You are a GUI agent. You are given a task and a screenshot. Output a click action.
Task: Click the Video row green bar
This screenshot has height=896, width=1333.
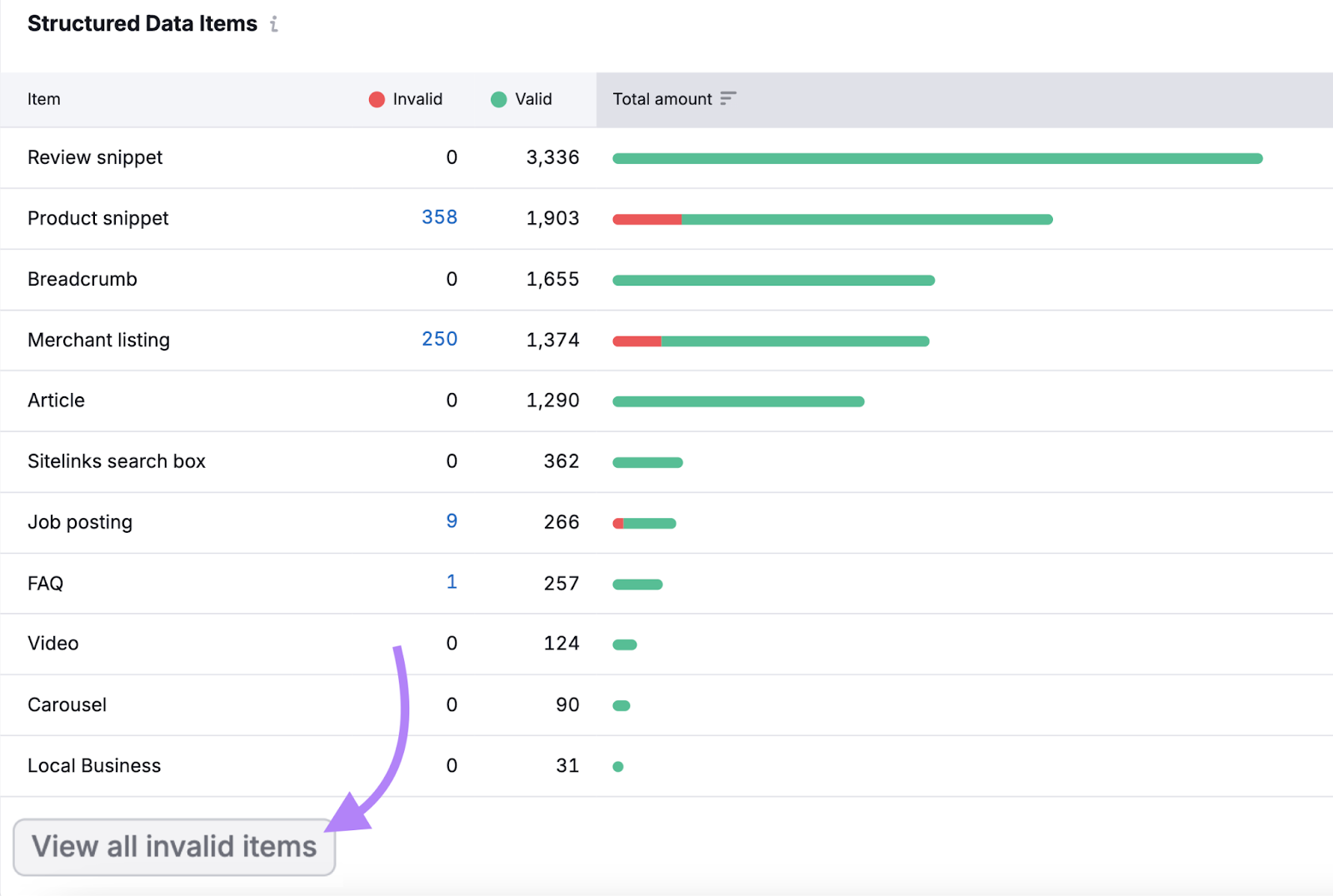[x=625, y=645]
